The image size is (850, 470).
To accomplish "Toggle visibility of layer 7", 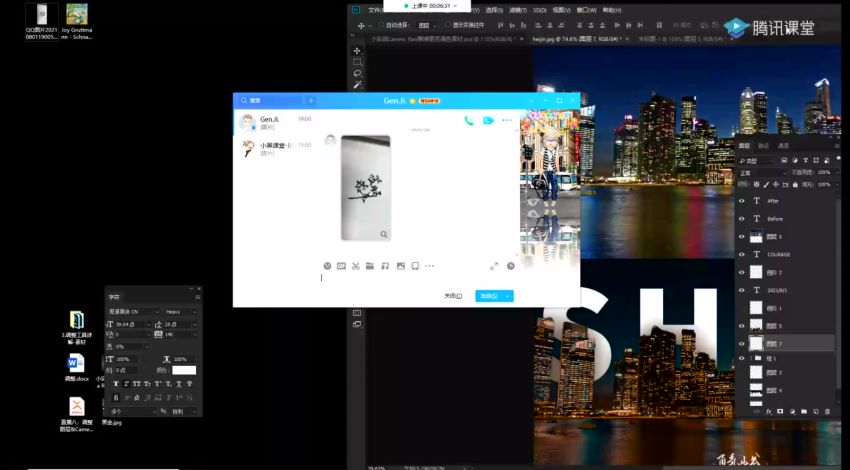I will point(742,343).
